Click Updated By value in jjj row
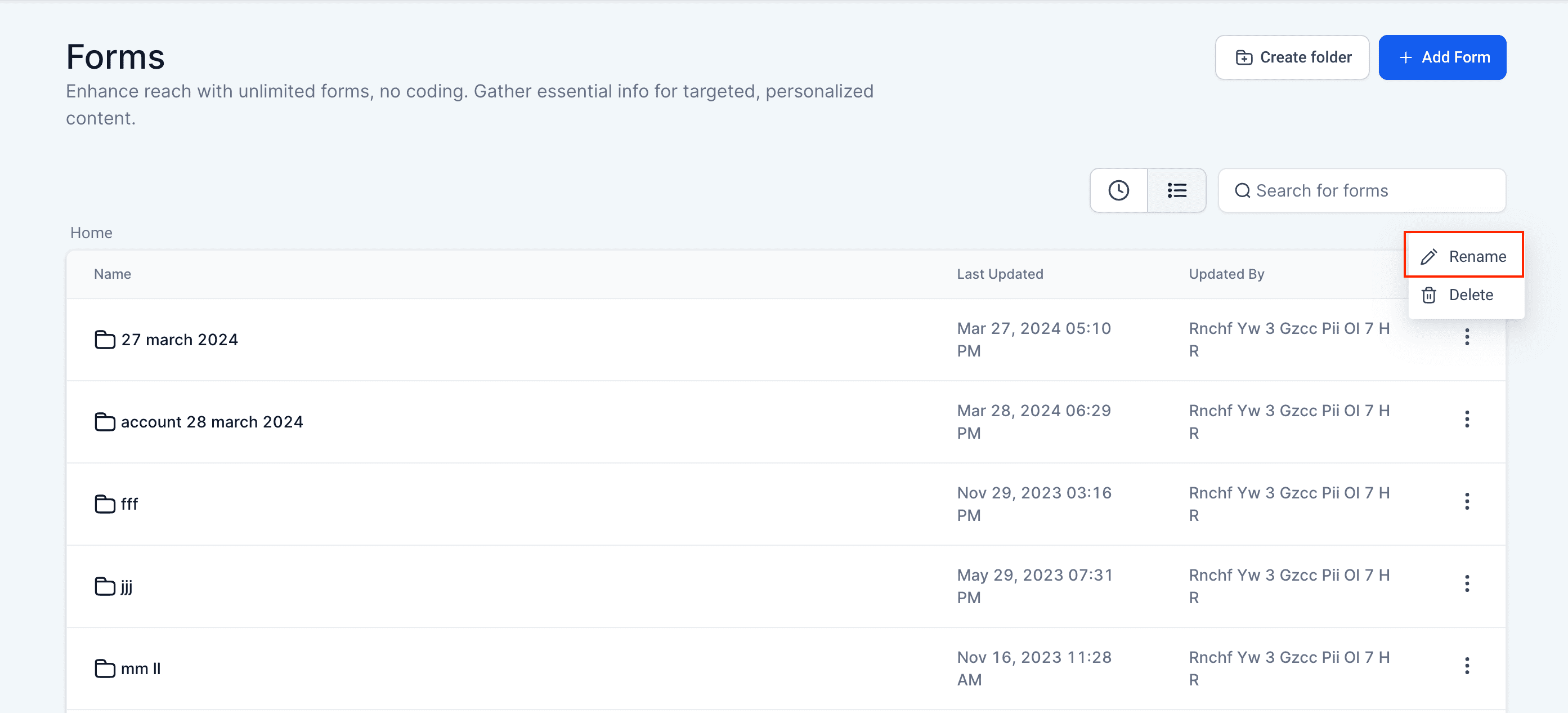Viewport: 1568px width, 713px height. pyautogui.click(x=1289, y=586)
